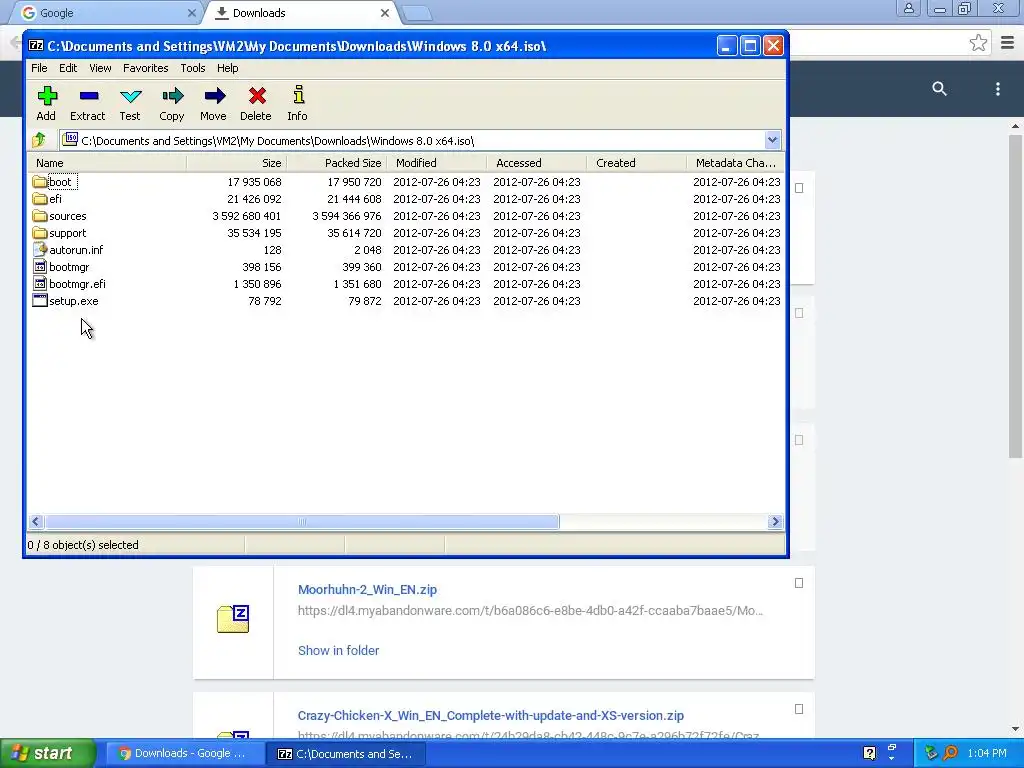Click the horizontal scrollbar thumb
1024x768 pixels.
tap(302, 521)
